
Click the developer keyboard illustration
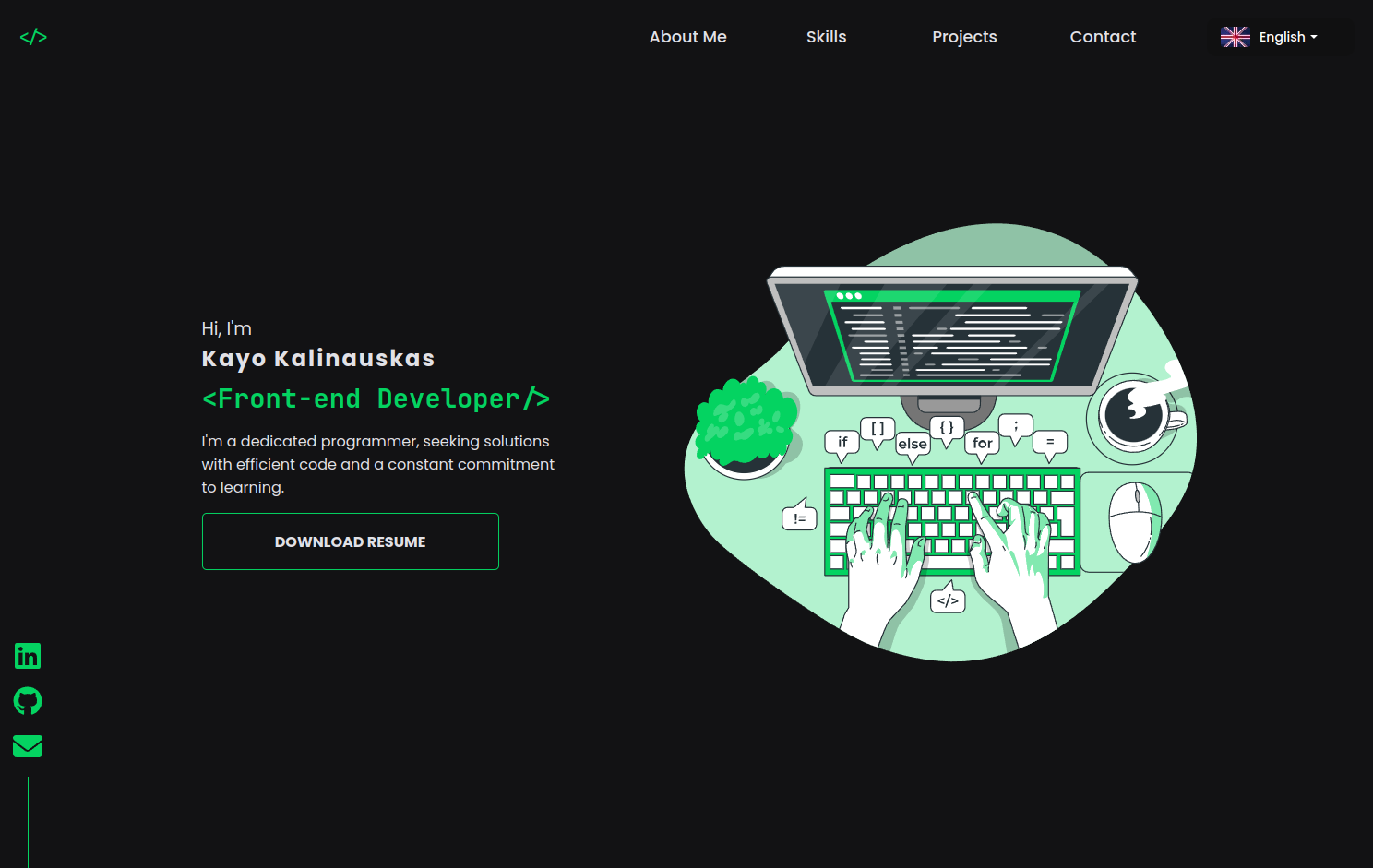coord(940,442)
